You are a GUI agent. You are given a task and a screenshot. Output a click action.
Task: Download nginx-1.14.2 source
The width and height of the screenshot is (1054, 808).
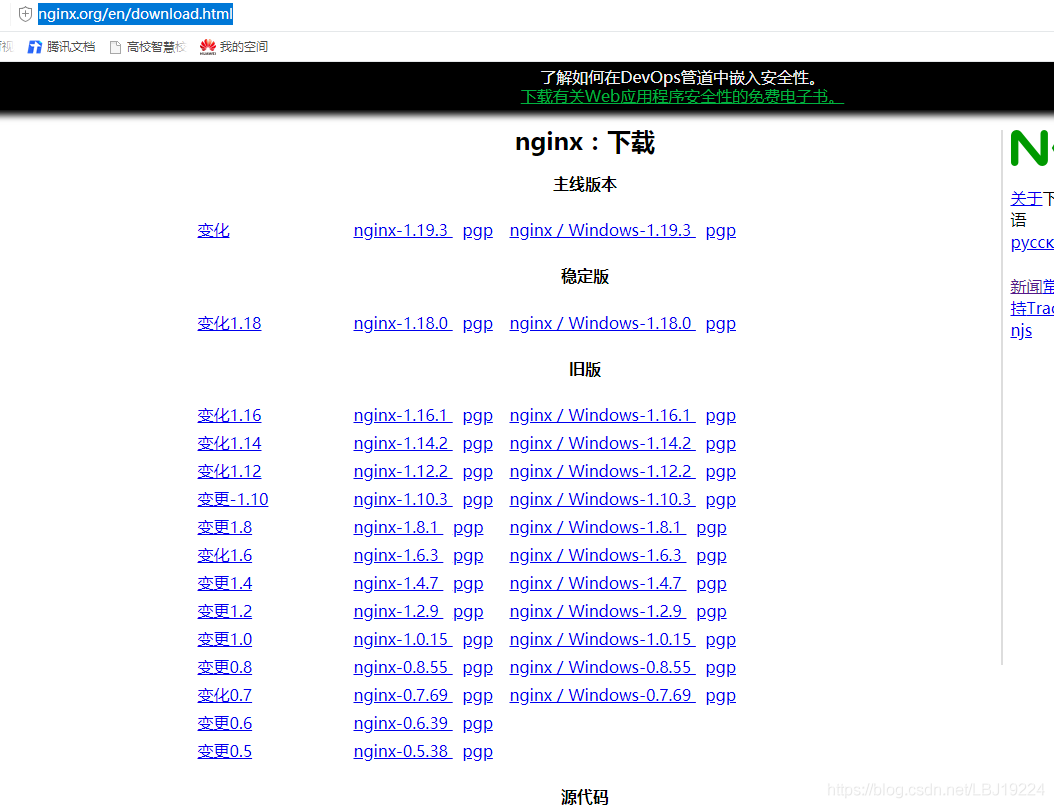[x=403, y=444]
